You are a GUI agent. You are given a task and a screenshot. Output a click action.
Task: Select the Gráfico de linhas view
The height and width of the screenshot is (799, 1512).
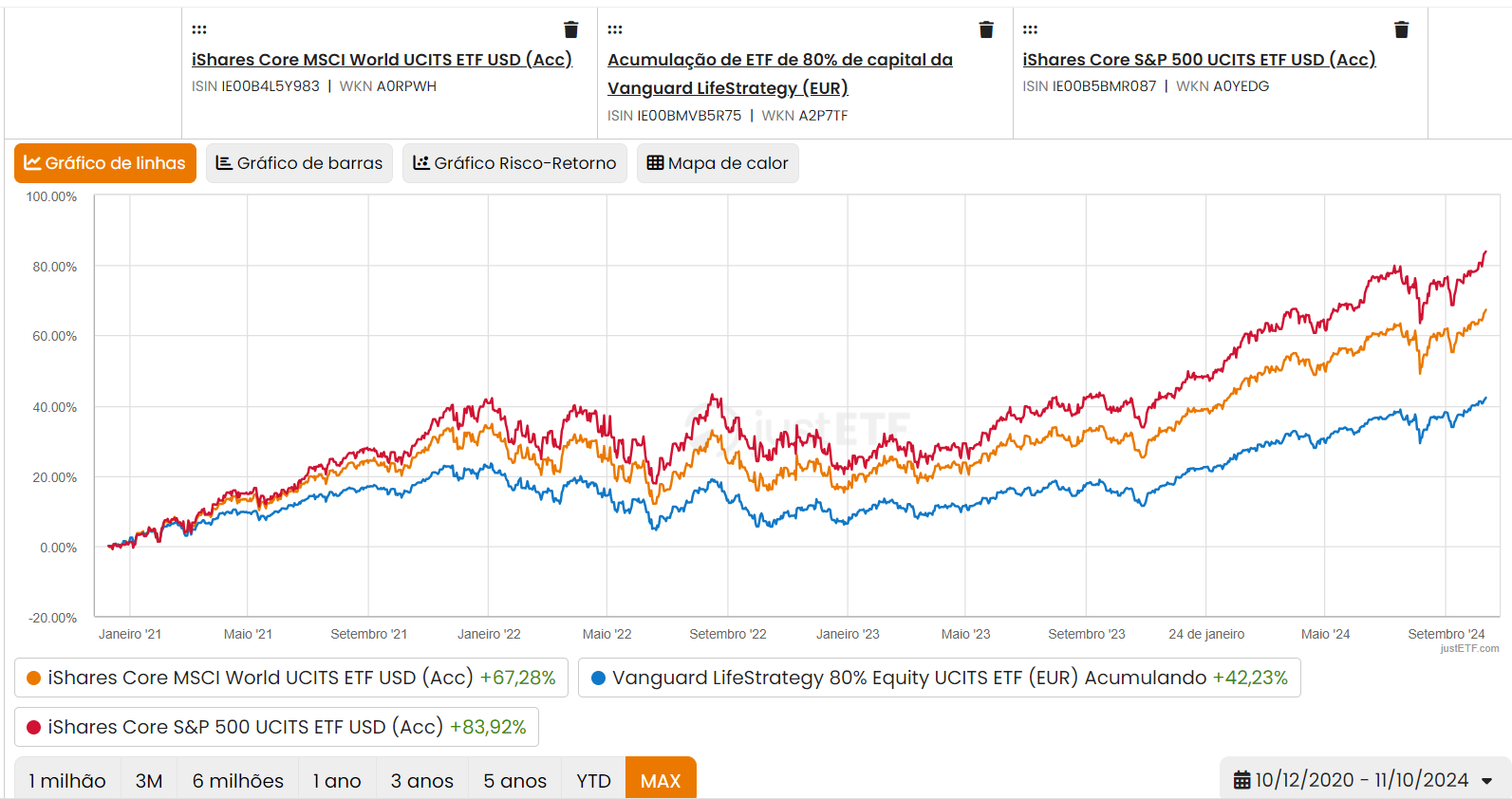(x=105, y=163)
